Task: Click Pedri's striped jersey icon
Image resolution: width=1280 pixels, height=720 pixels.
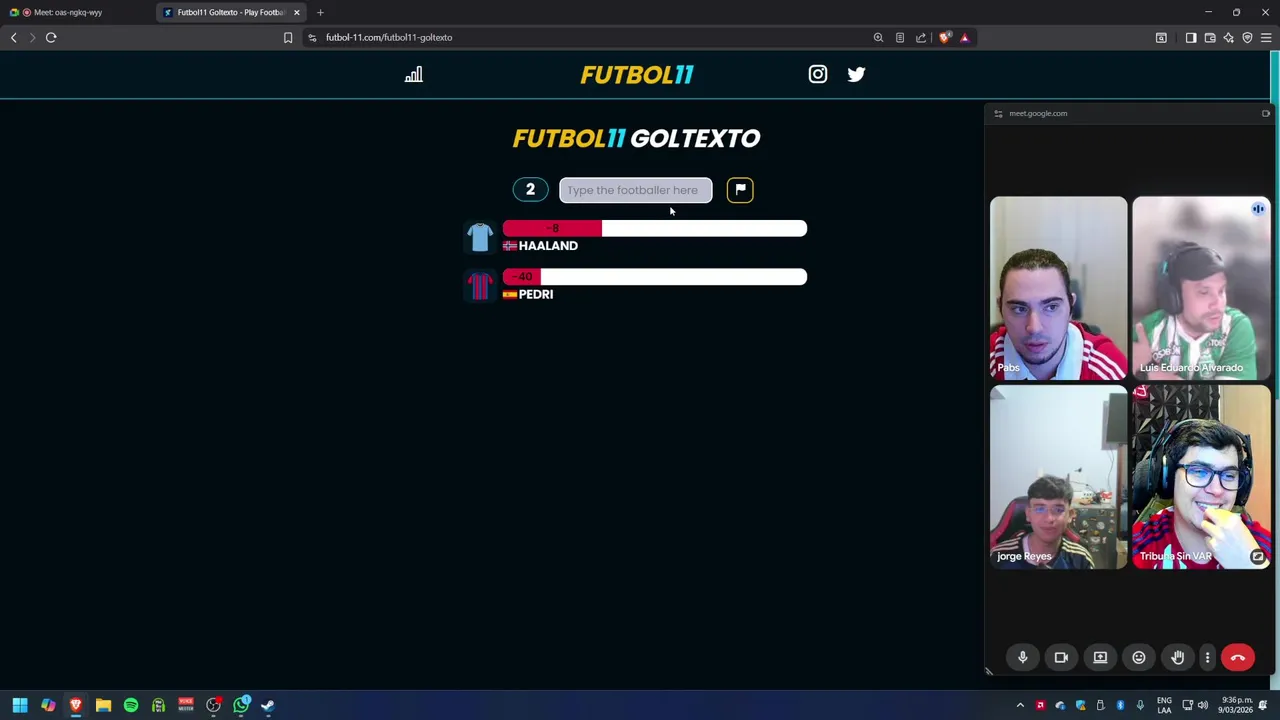Action: tap(480, 285)
